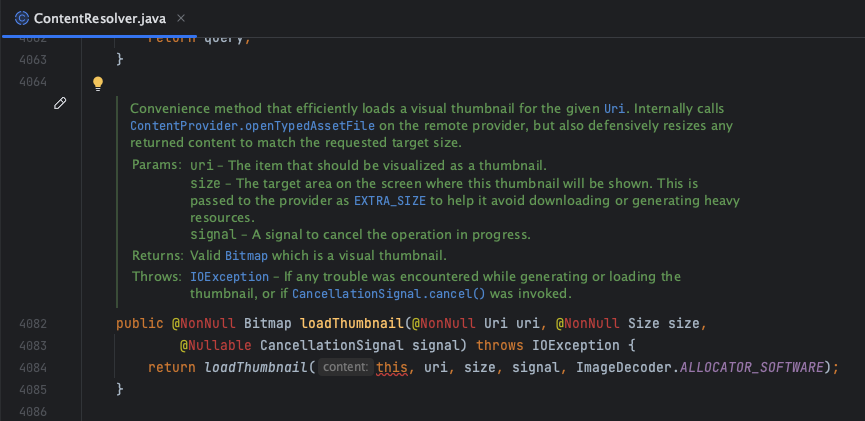
Task: Close the ContentResolver.java tab
Action: coord(180,18)
